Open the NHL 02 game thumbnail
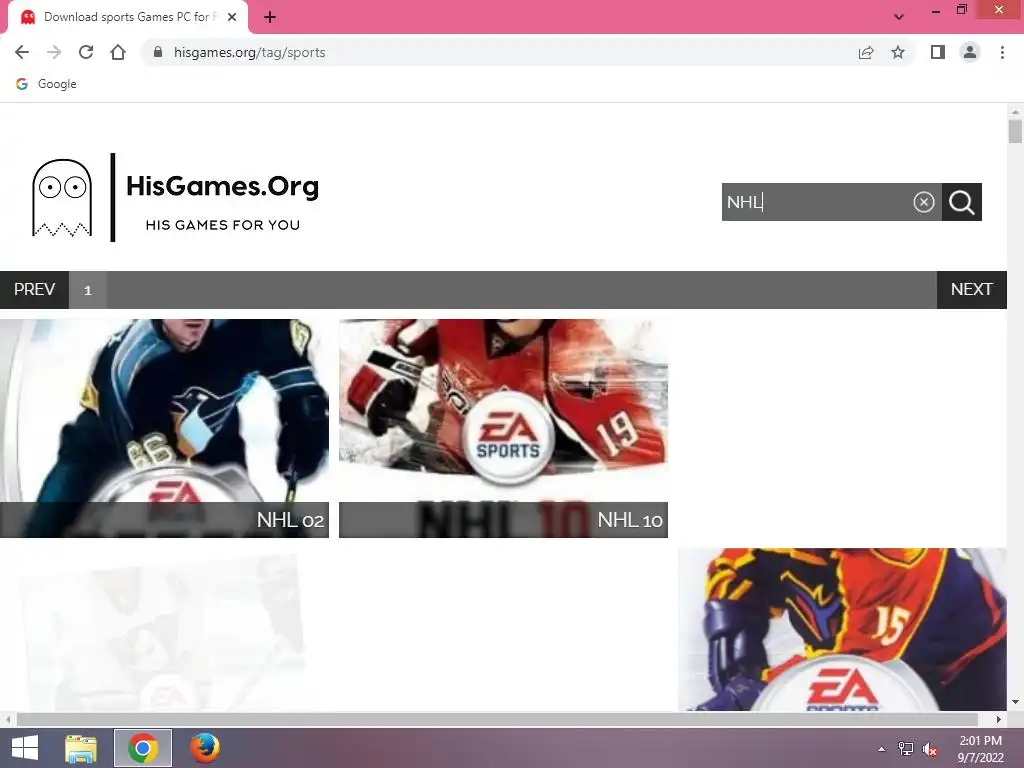1024x768 pixels. click(165, 428)
